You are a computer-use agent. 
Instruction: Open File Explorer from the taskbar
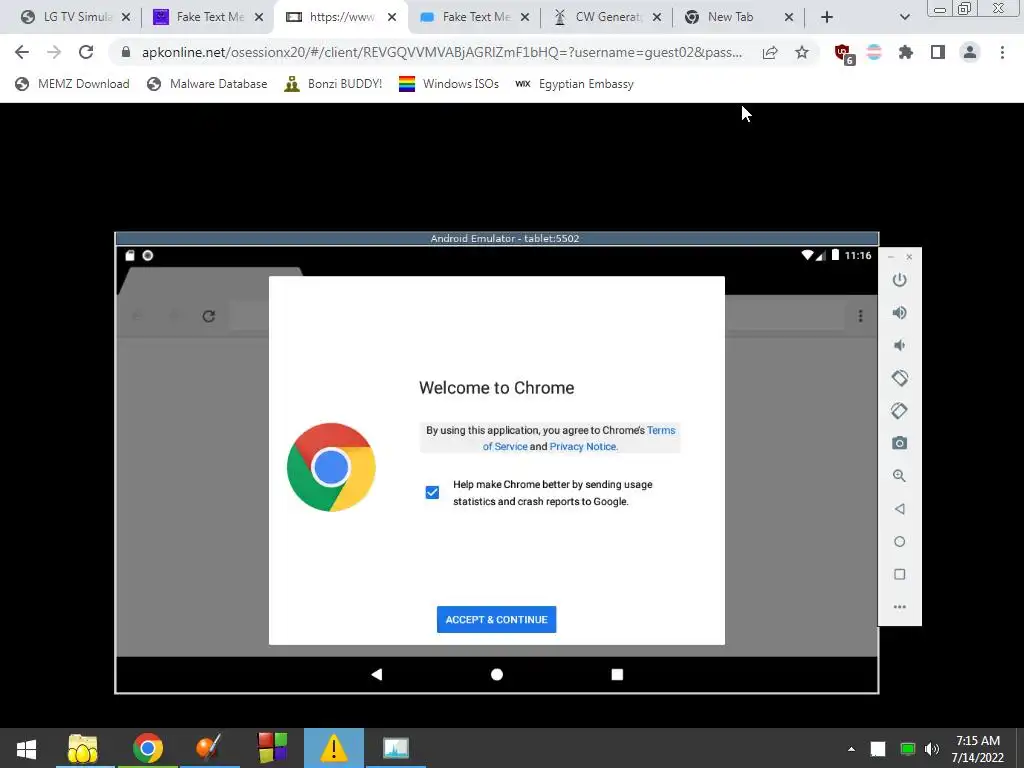[83, 748]
